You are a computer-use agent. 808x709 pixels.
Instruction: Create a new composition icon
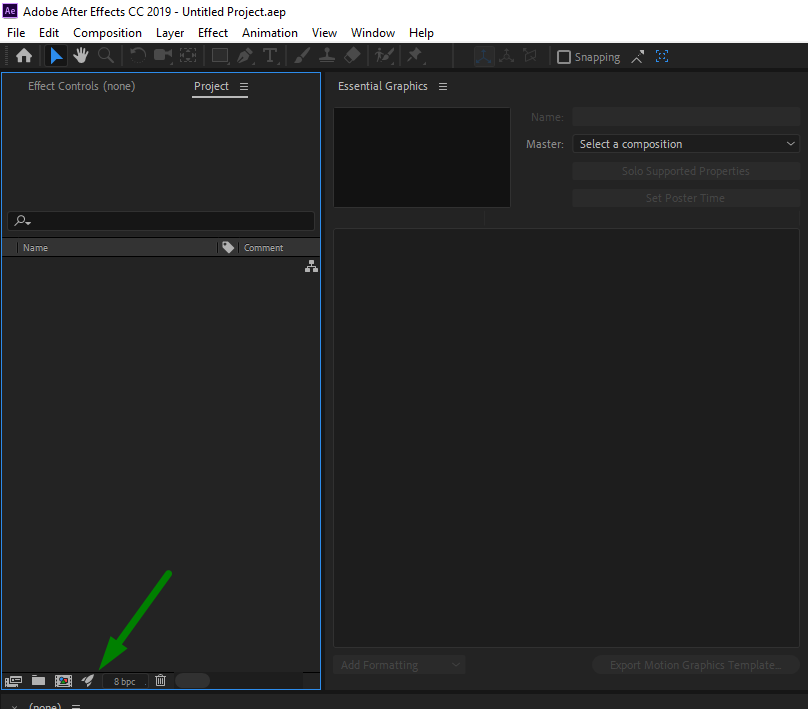pos(63,681)
